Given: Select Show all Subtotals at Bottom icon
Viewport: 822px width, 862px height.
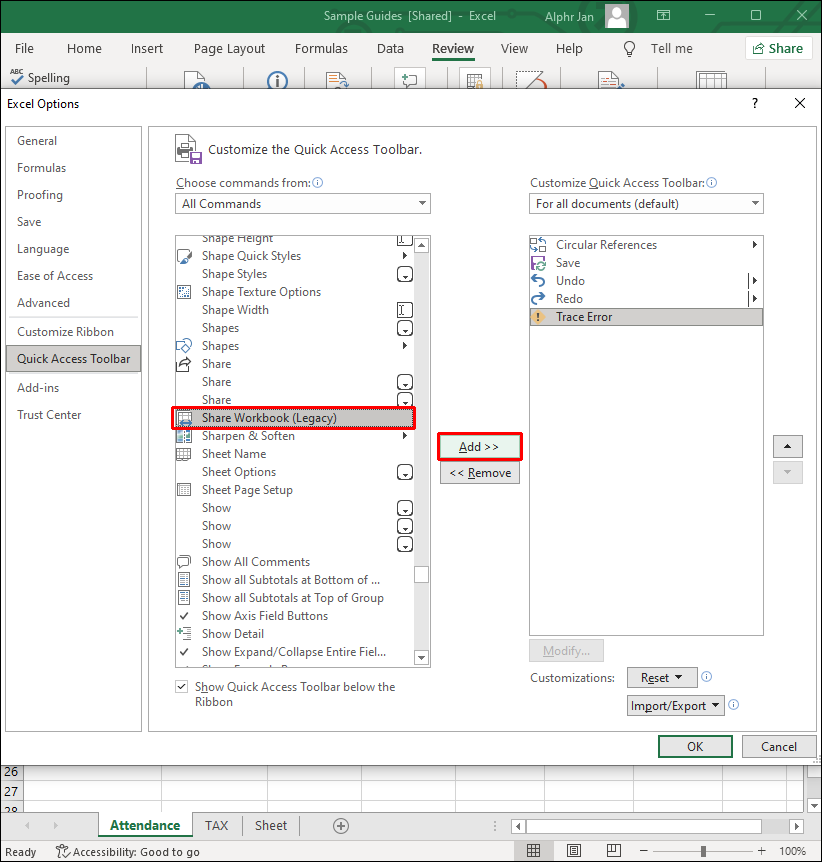Looking at the screenshot, I should (x=184, y=580).
